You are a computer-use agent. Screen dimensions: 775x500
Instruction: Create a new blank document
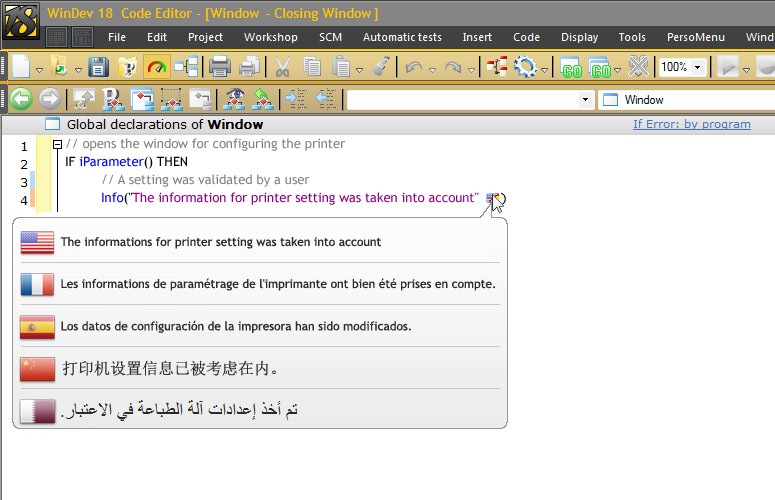tap(21, 66)
